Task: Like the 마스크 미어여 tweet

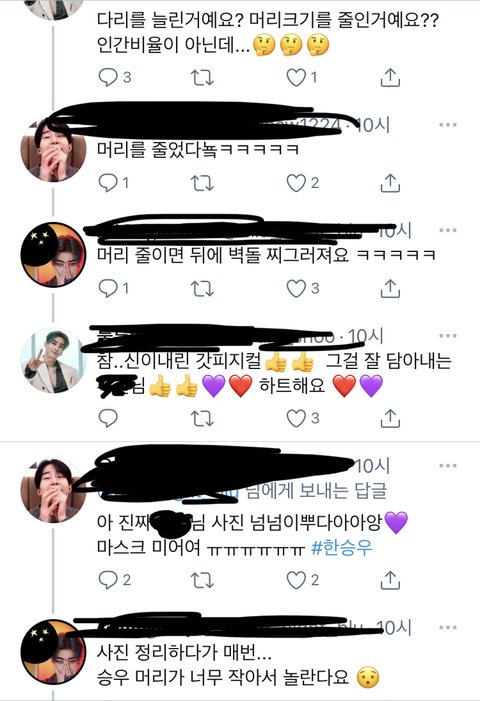Action: click(302, 580)
